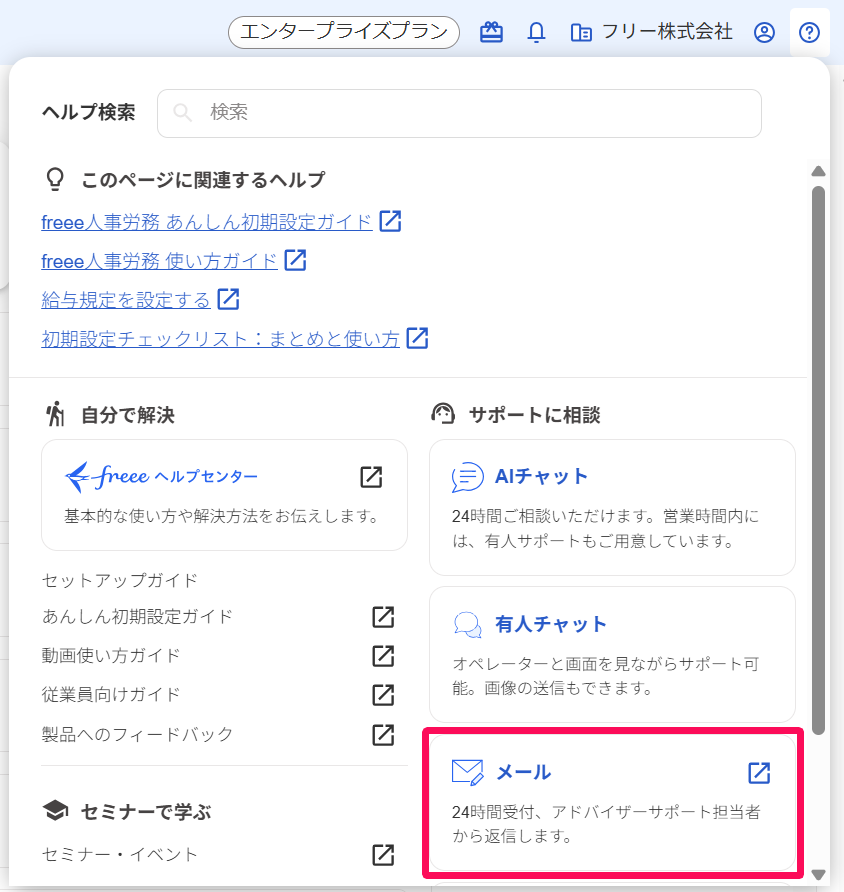Click external icon on メール card

click(759, 773)
